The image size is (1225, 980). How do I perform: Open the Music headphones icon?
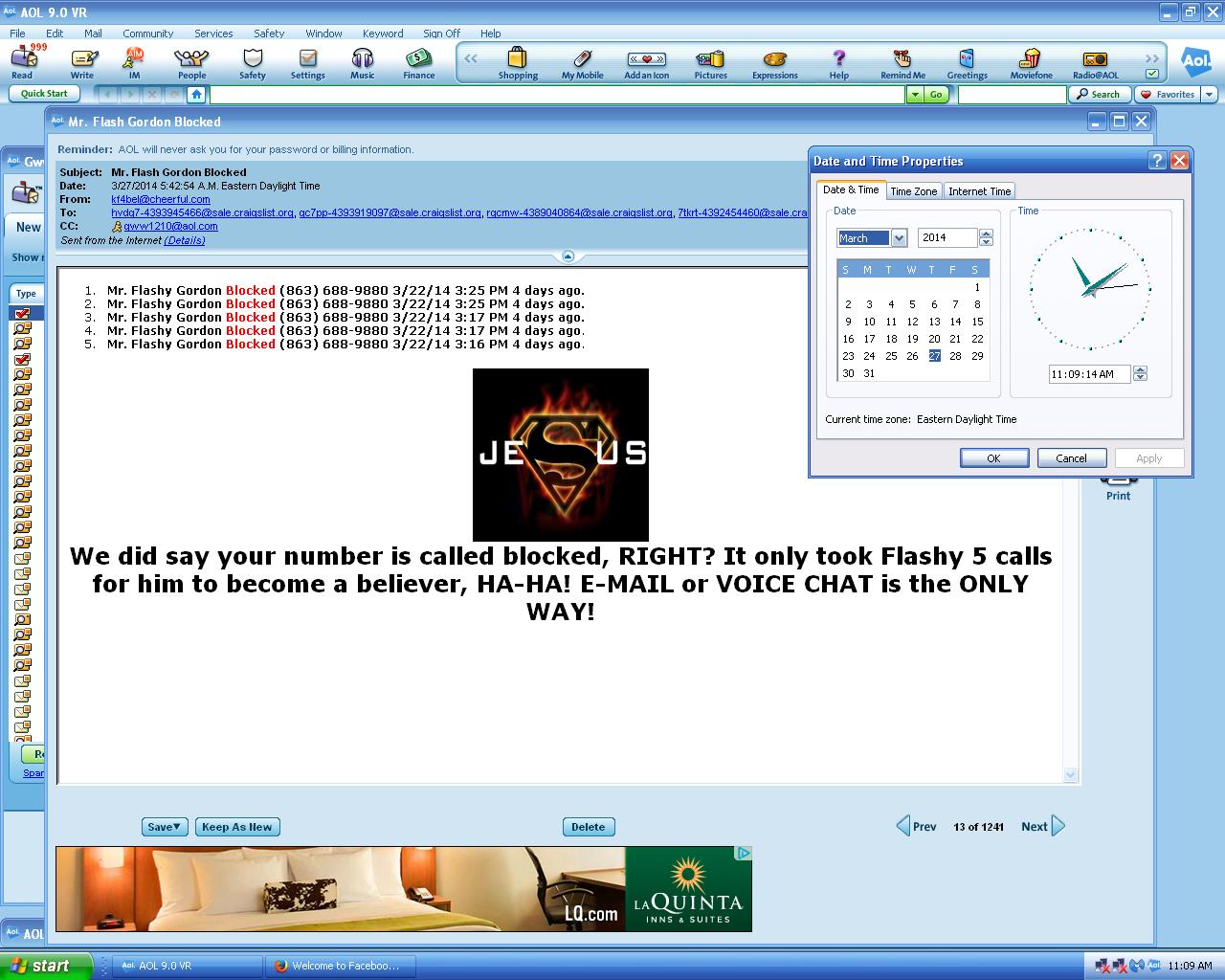[x=362, y=62]
